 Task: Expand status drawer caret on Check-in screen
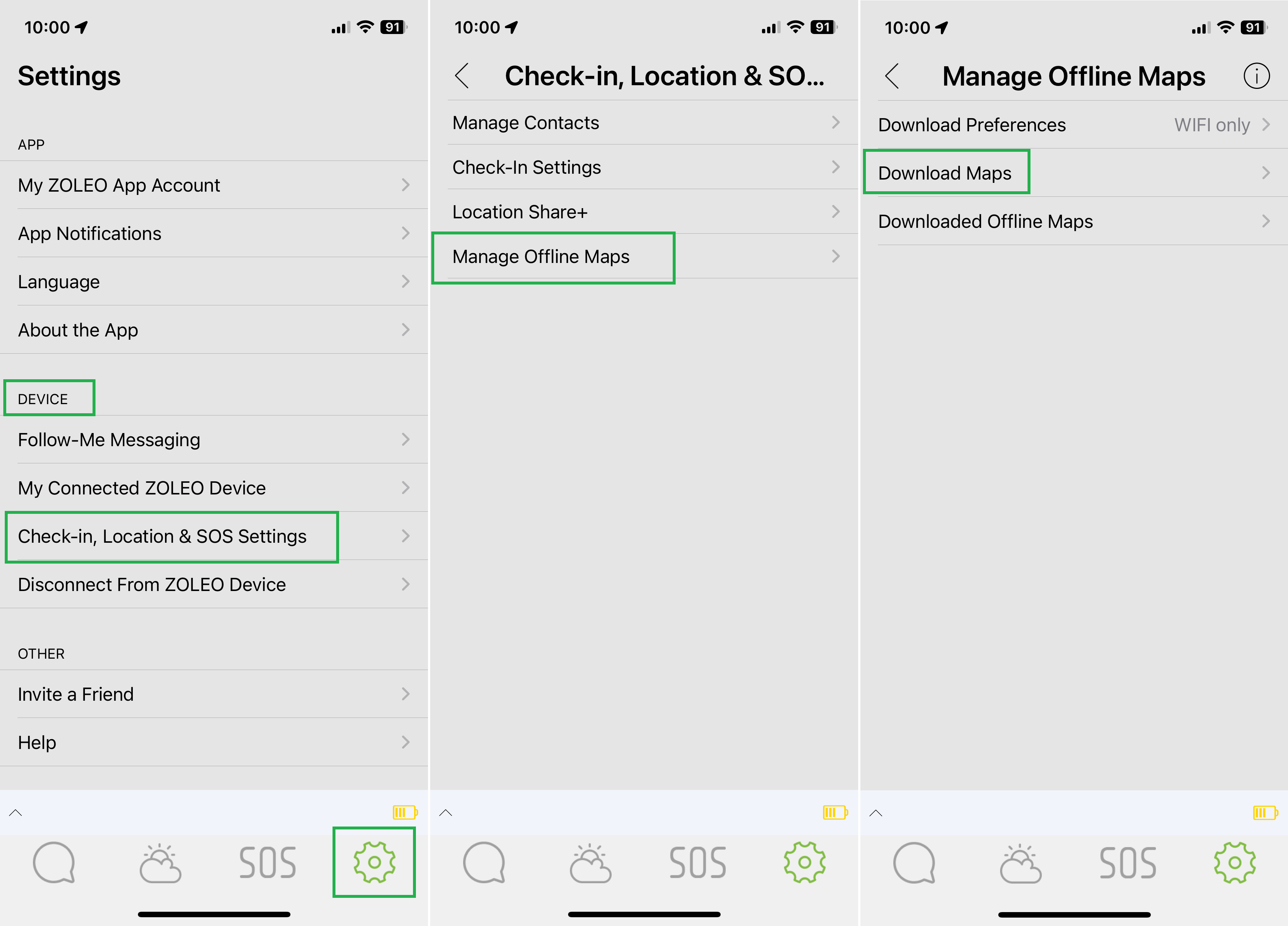coord(446,813)
